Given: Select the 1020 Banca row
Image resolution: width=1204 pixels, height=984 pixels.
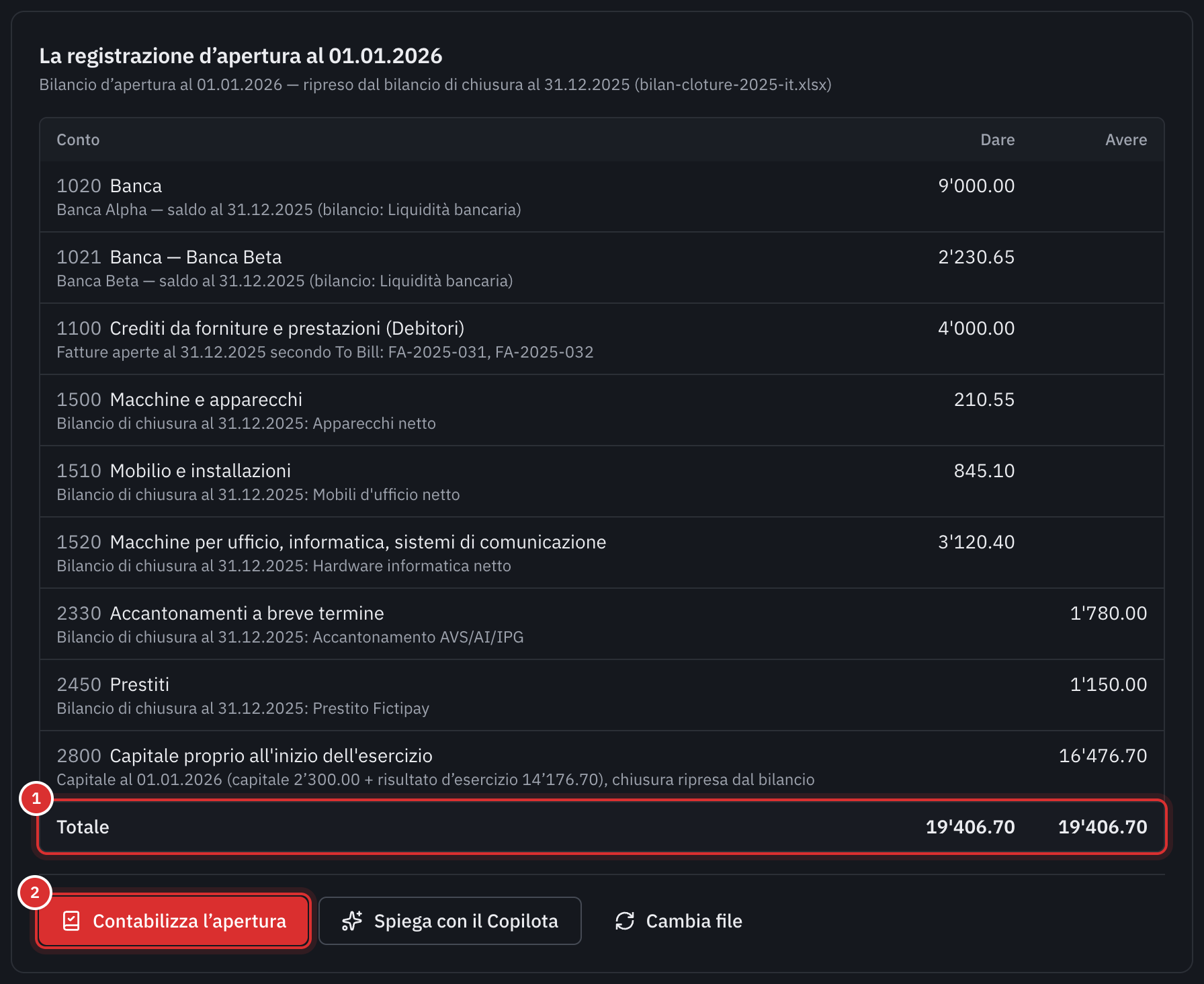Looking at the screenshot, I should tap(602, 197).
